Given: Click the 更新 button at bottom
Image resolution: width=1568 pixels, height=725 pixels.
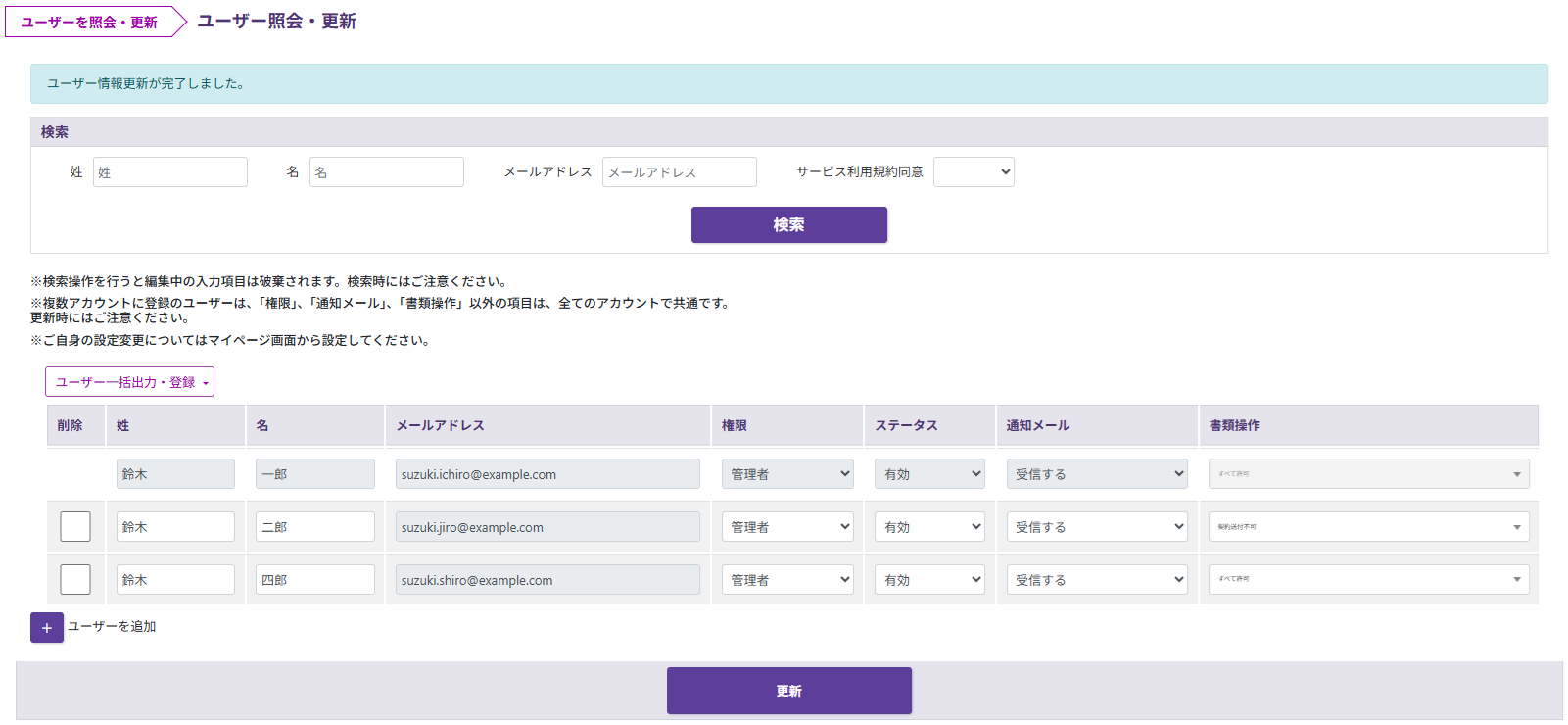Looking at the screenshot, I should click(789, 691).
